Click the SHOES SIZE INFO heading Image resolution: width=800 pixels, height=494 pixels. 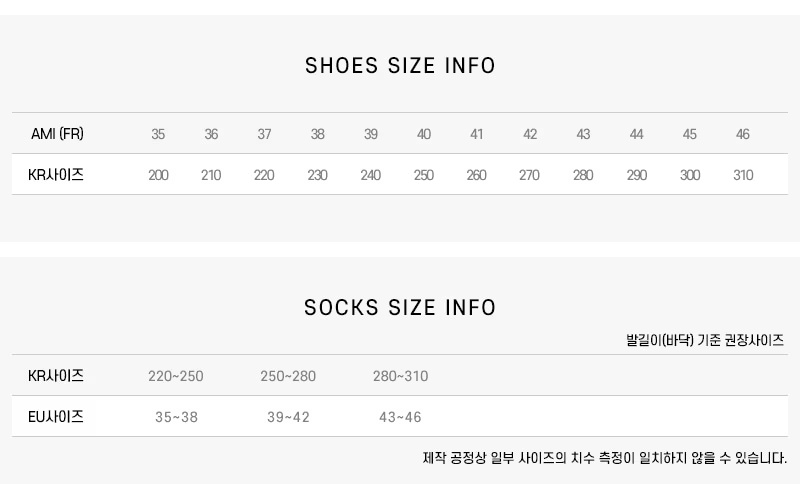point(400,66)
